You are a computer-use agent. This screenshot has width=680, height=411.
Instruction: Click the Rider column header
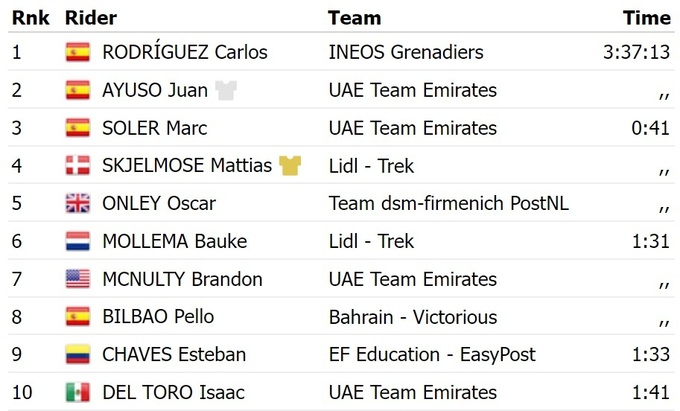[90, 18]
